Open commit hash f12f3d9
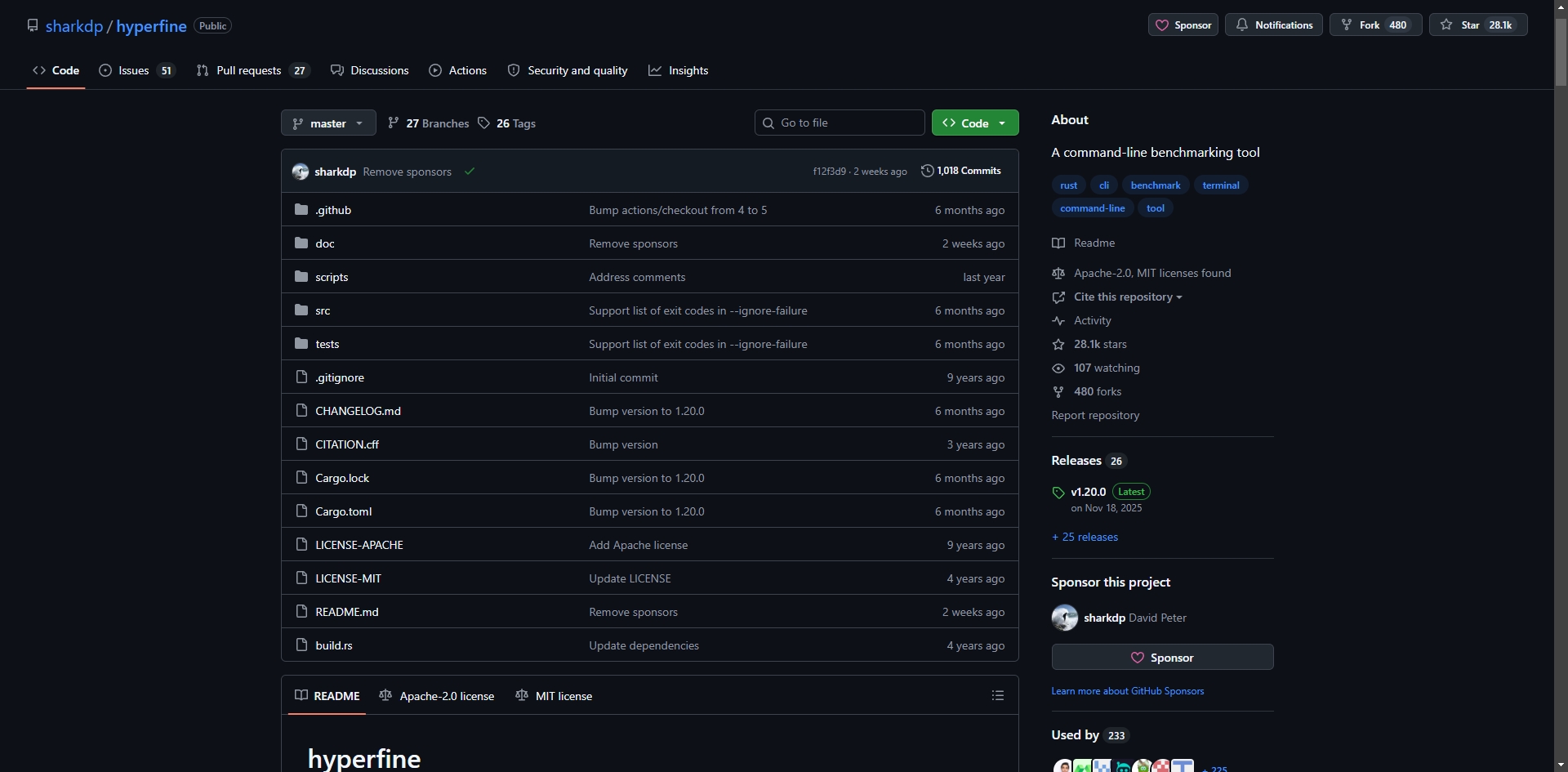Image resolution: width=1568 pixels, height=772 pixels. [x=829, y=172]
